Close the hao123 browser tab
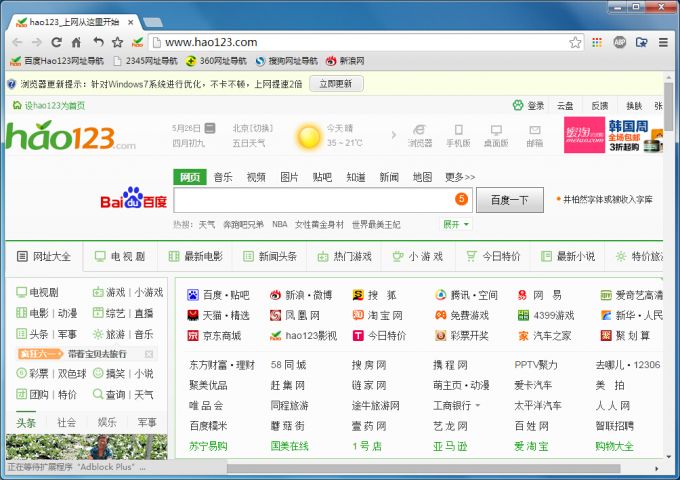Image resolution: width=680 pixels, height=480 pixels. click(x=131, y=22)
